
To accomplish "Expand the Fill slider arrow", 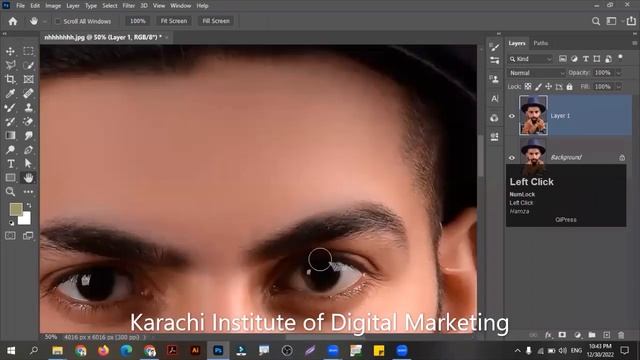I will (x=618, y=87).
